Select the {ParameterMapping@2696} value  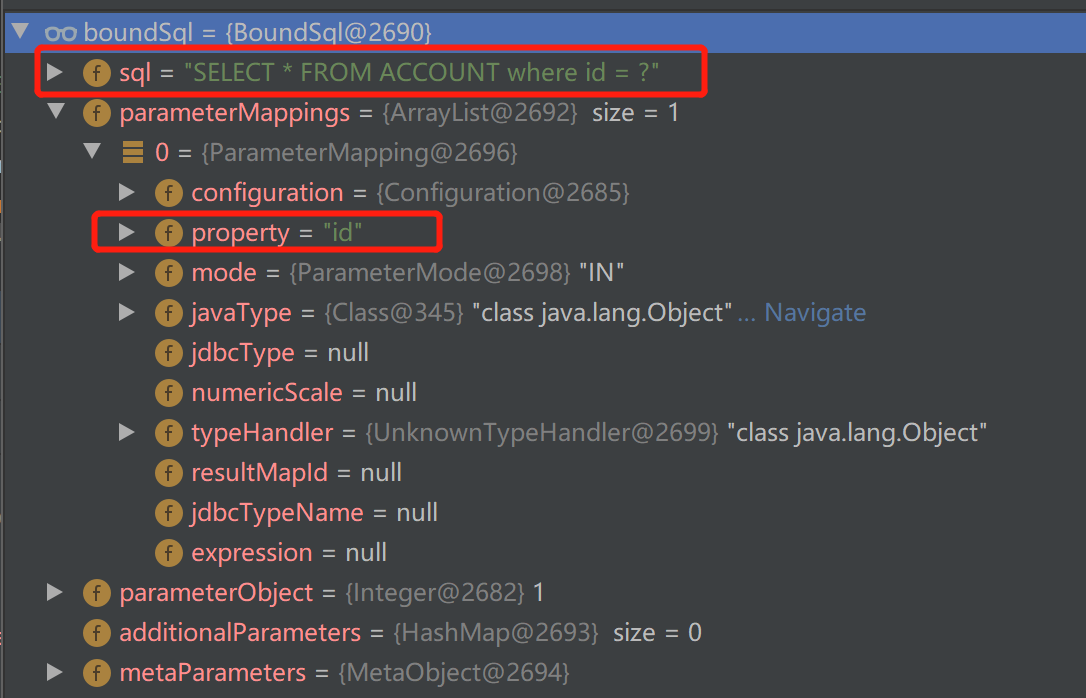pyautogui.click(x=359, y=152)
